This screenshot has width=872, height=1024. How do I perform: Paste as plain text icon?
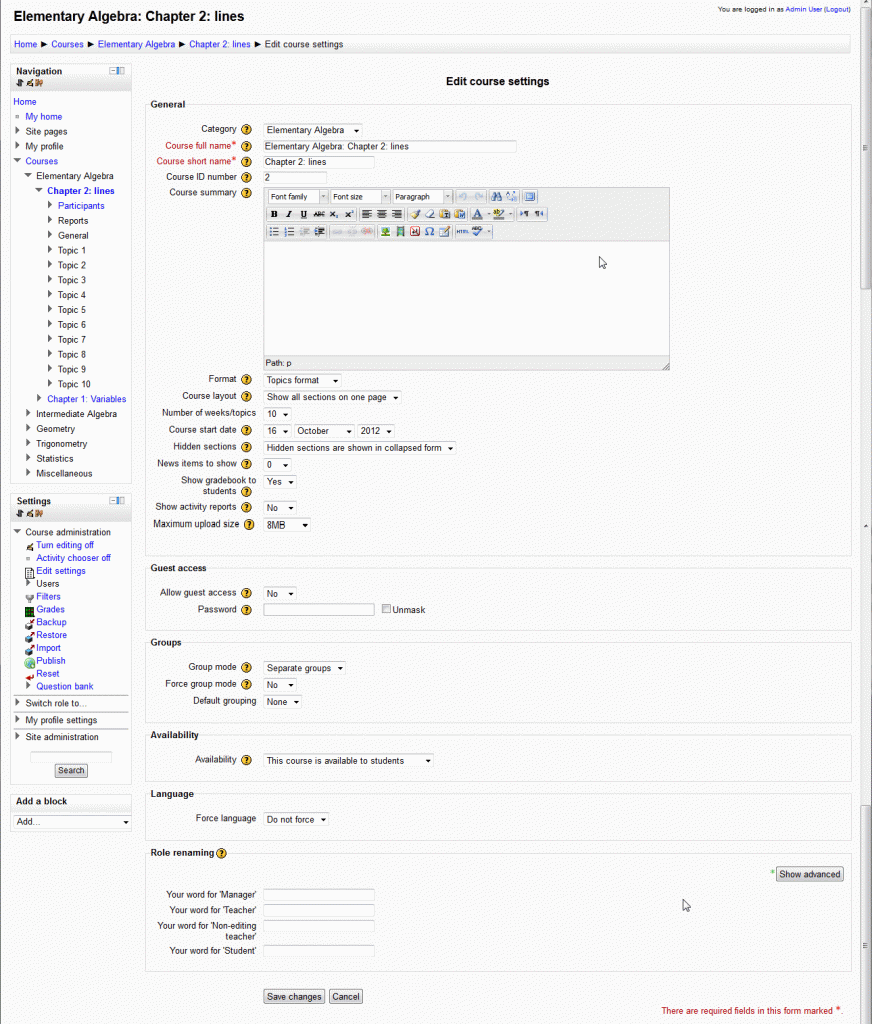[x=445, y=214]
